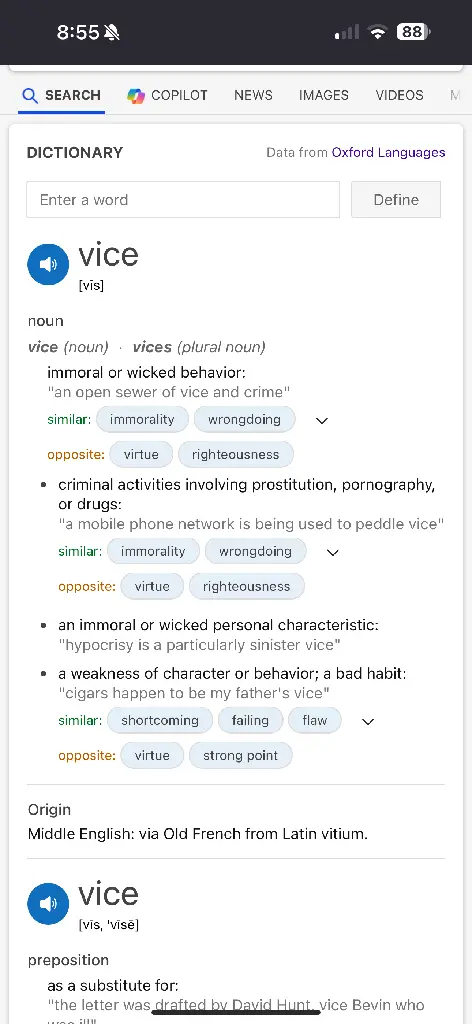This screenshot has height=1024, width=472.
Task: Expand similar words for immoral behavior definition
Action: [321, 420]
